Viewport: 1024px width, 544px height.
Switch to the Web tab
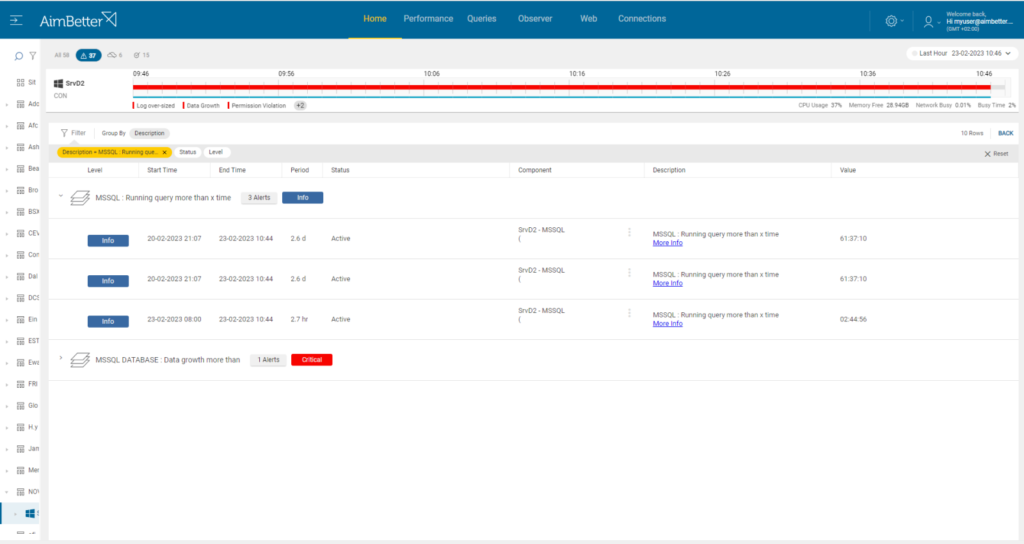pos(588,19)
